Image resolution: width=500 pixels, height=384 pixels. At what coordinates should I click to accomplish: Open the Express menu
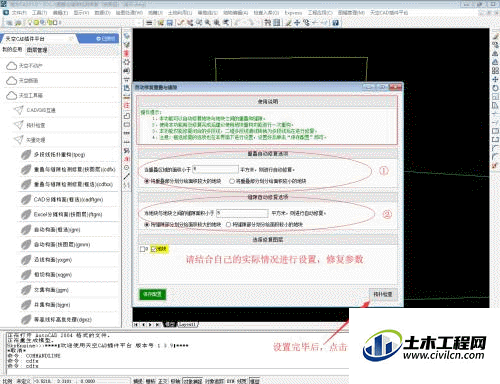pyautogui.click(x=293, y=12)
